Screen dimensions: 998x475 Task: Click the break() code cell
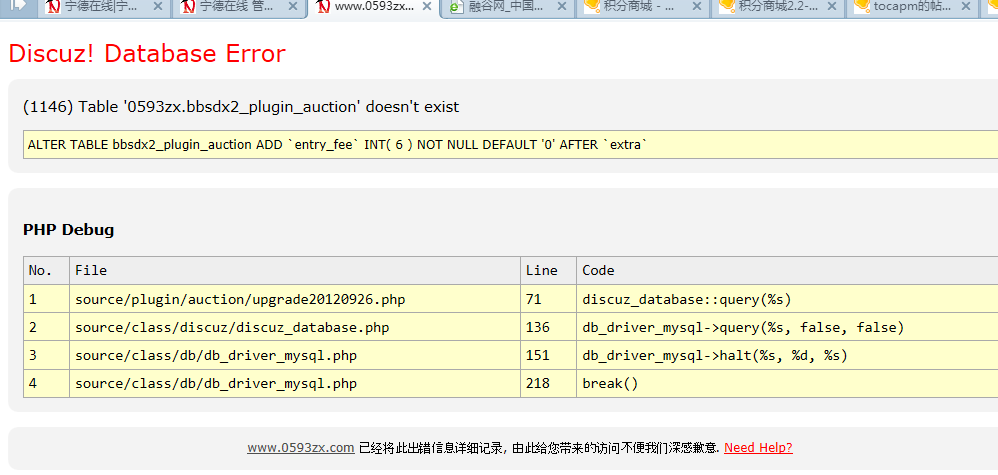coord(787,383)
